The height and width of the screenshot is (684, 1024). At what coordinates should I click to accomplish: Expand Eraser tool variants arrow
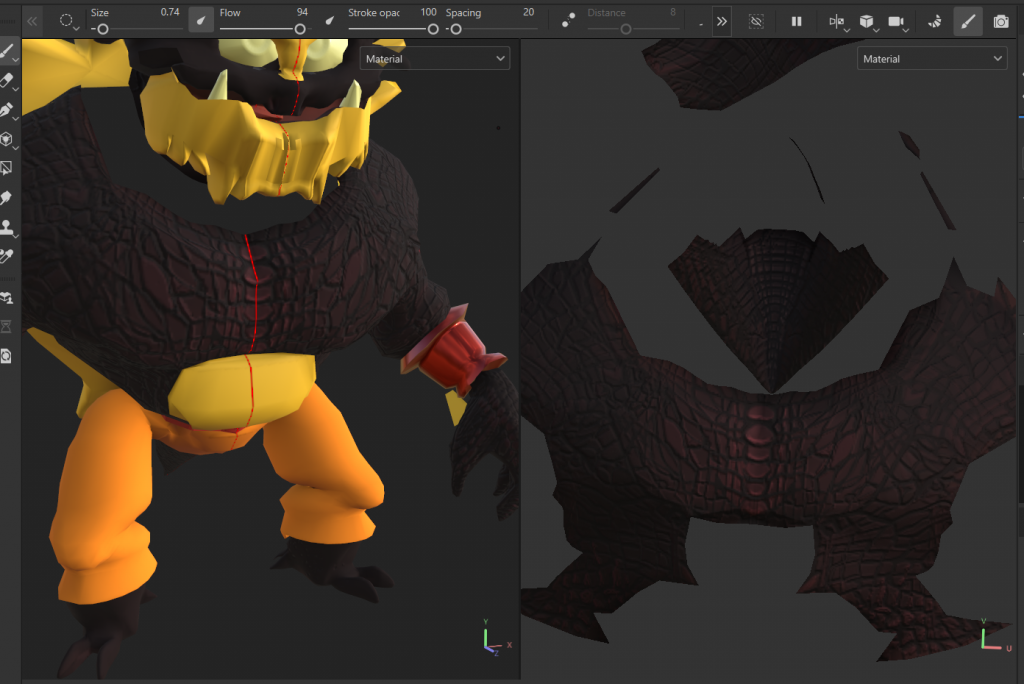(16, 90)
